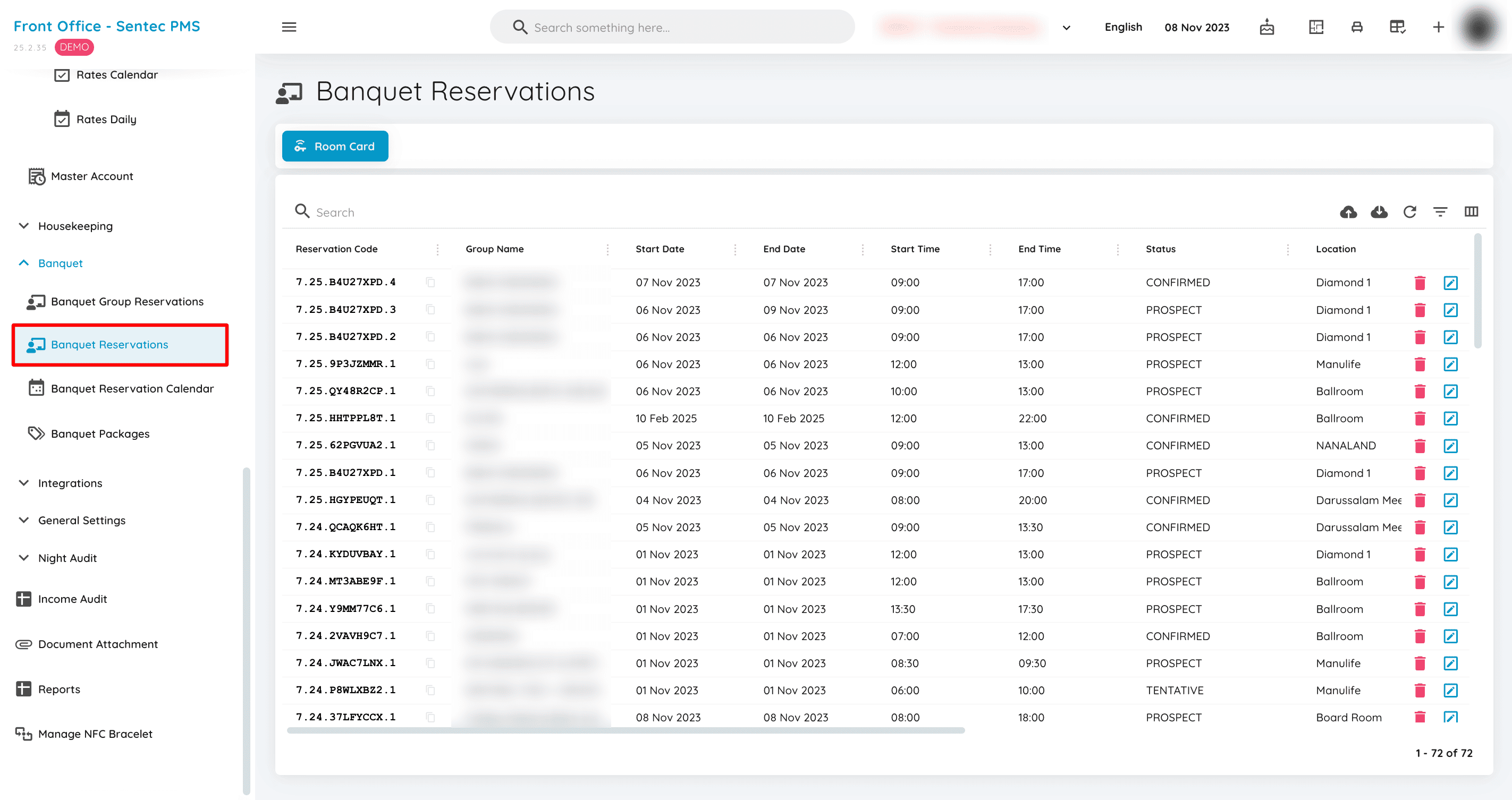The image size is (1512, 800).
Task: Open the Status column options menu
Action: (1287, 249)
